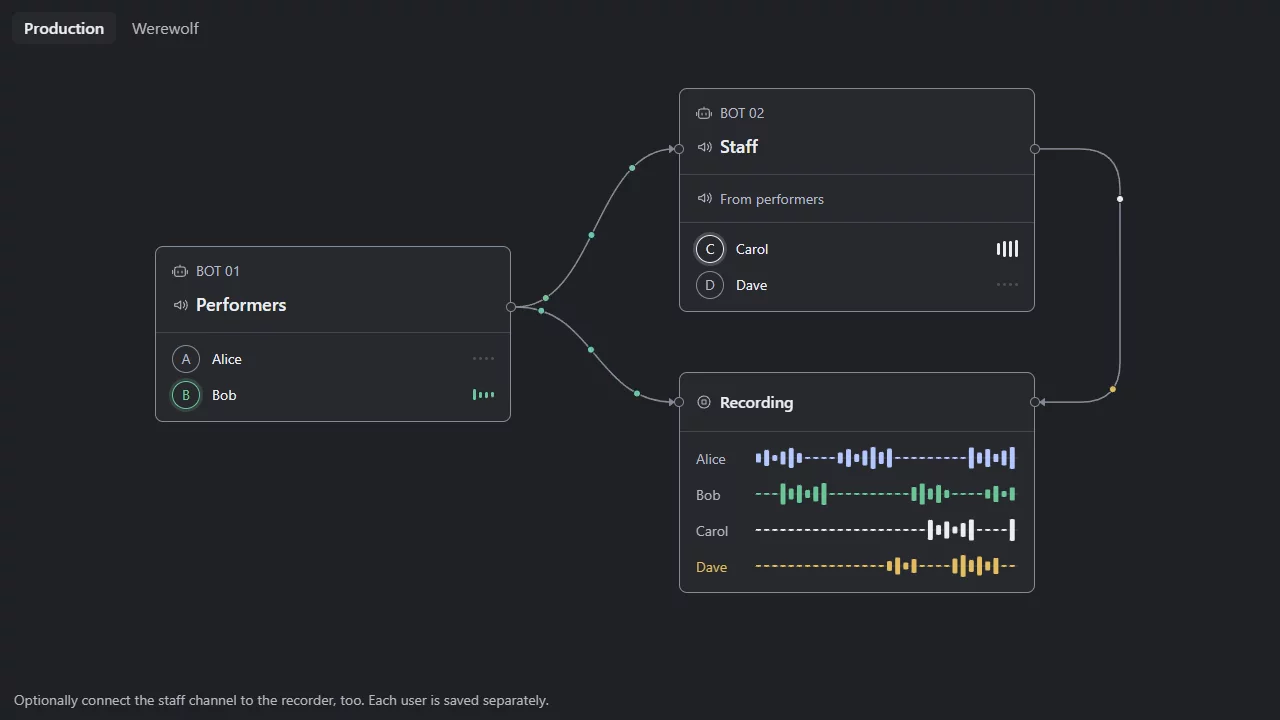Select Alice's avatar circle marked A

(x=186, y=359)
